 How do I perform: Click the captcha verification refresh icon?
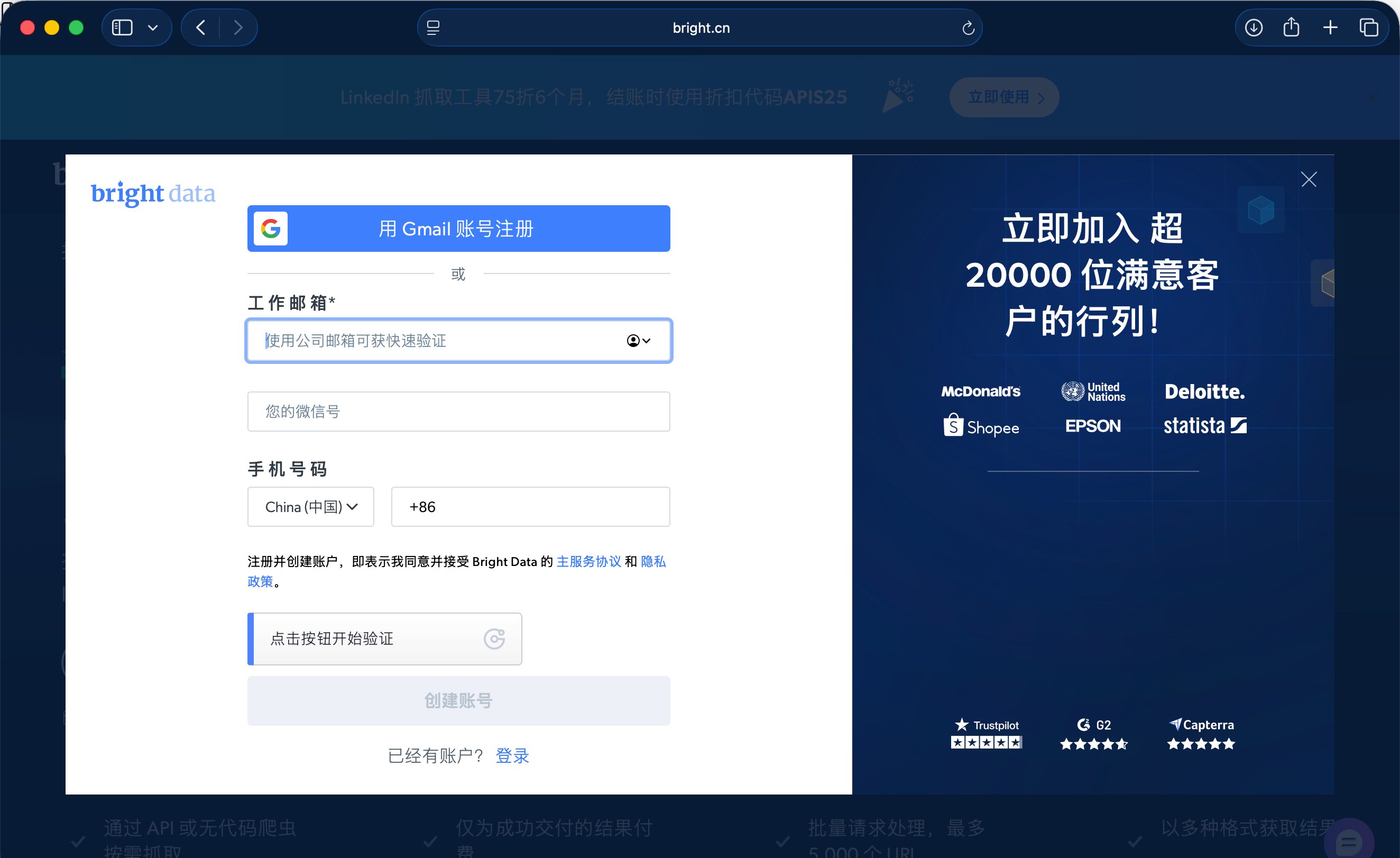click(x=494, y=638)
